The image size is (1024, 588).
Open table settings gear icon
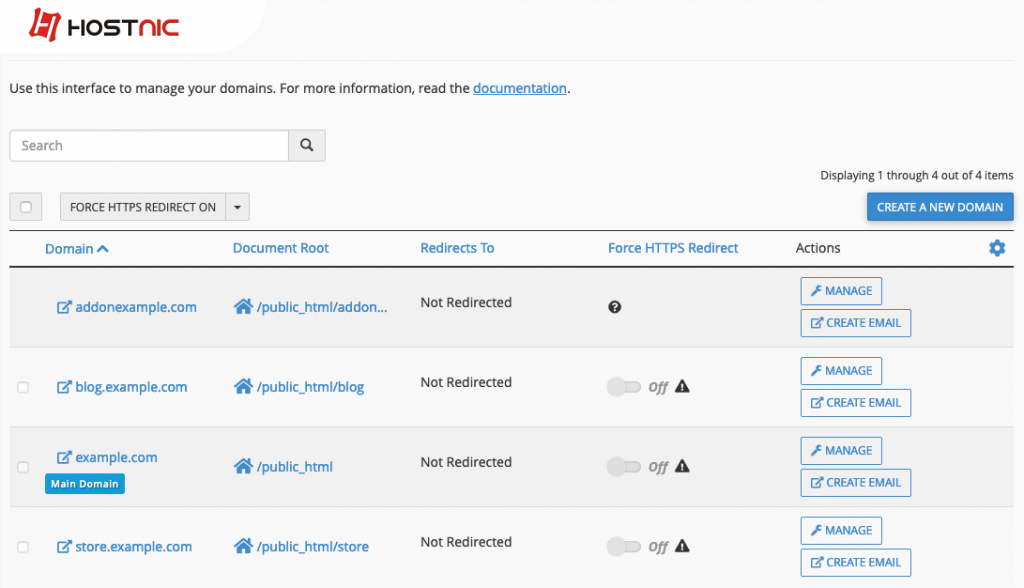[997, 248]
